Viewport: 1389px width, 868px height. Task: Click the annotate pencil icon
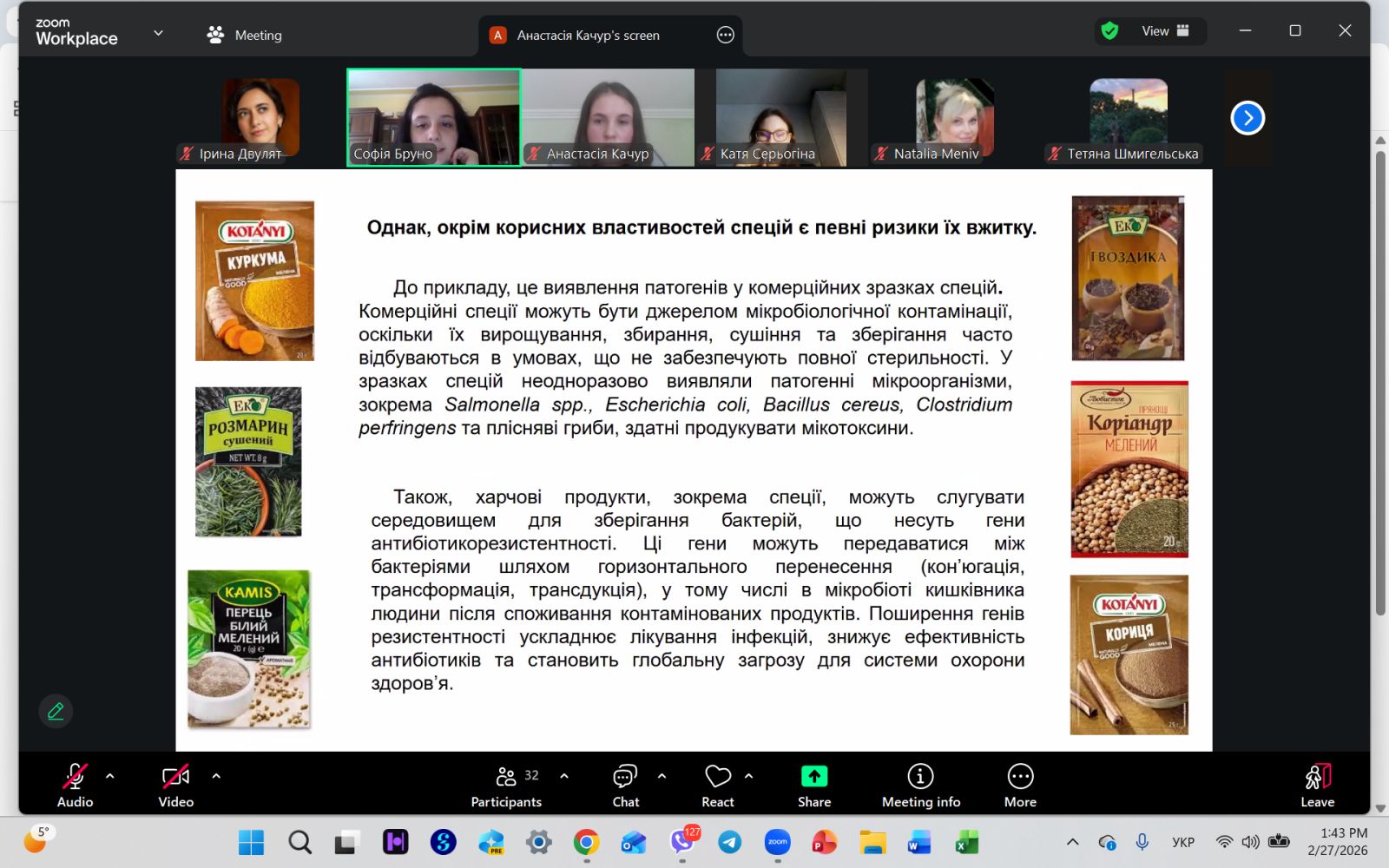tap(56, 711)
